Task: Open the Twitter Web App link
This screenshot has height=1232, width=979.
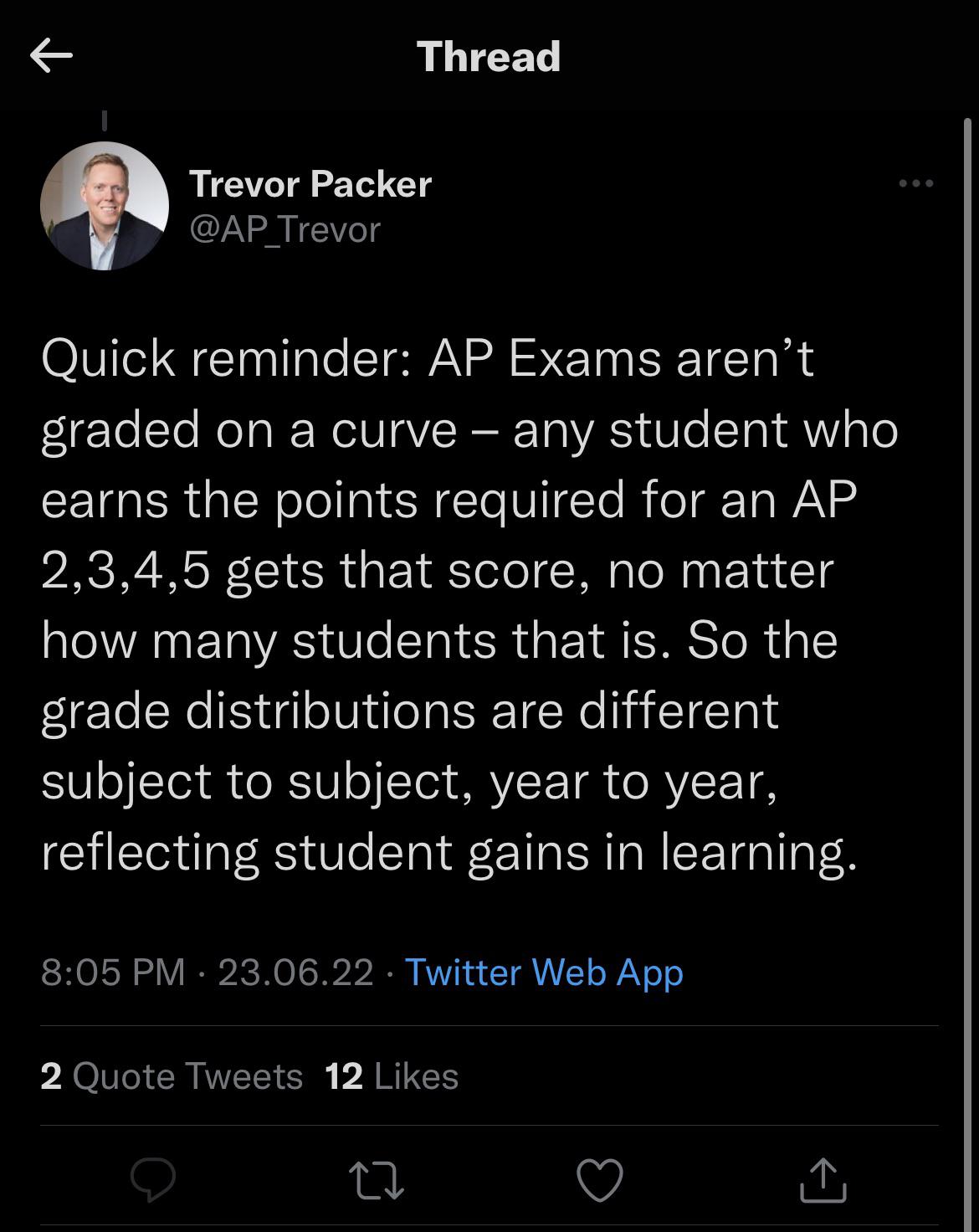Action: click(x=542, y=973)
